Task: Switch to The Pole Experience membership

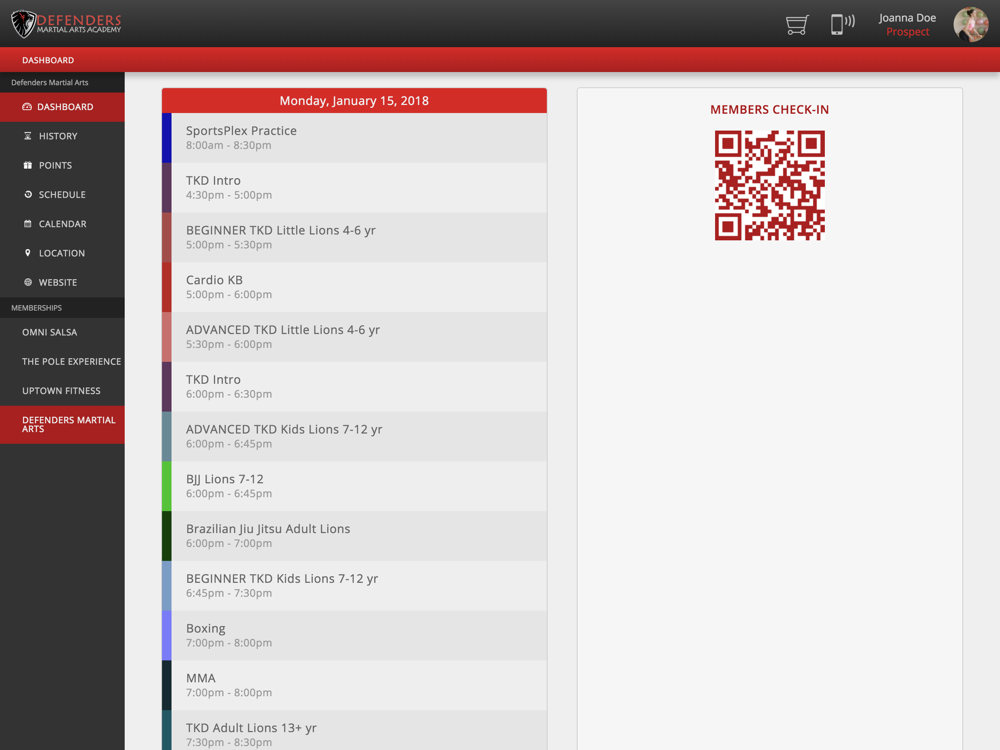Action: click(x=62, y=362)
